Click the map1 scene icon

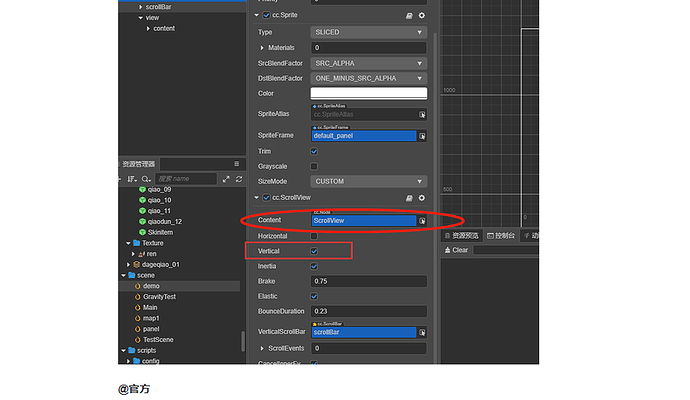pos(137,318)
